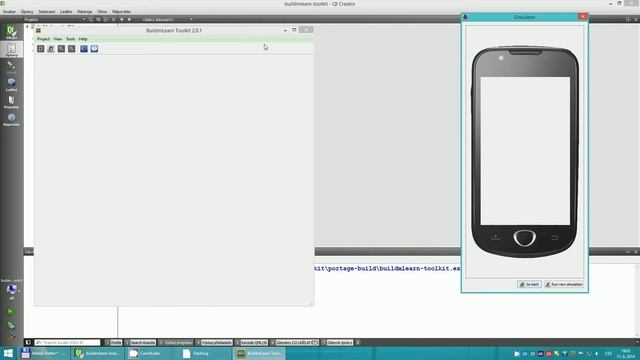
Task: Open Záznamy CO UDĚLAT output pane tab
Action: pyautogui.click(x=295, y=342)
